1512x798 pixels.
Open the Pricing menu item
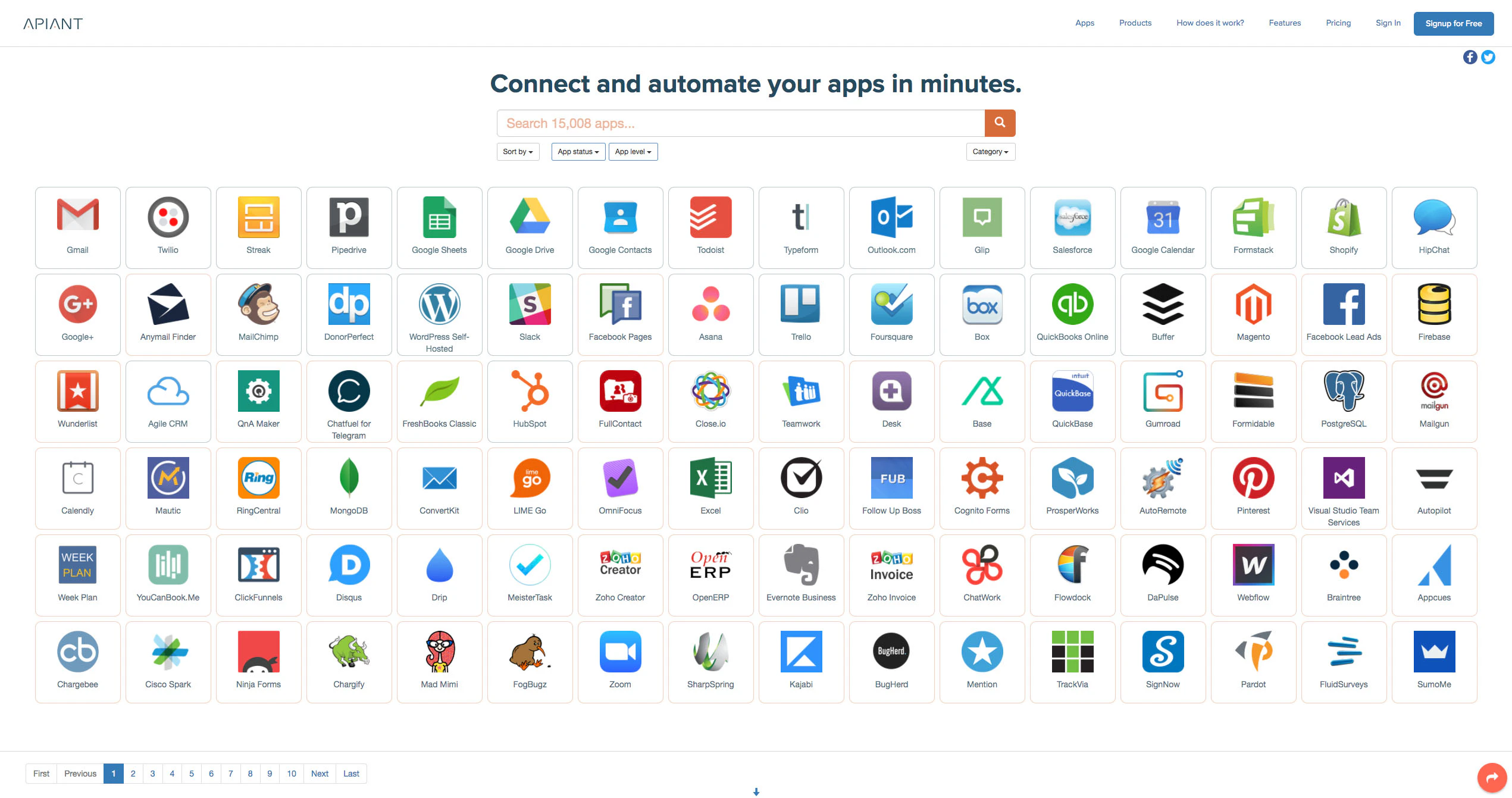coord(1338,23)
